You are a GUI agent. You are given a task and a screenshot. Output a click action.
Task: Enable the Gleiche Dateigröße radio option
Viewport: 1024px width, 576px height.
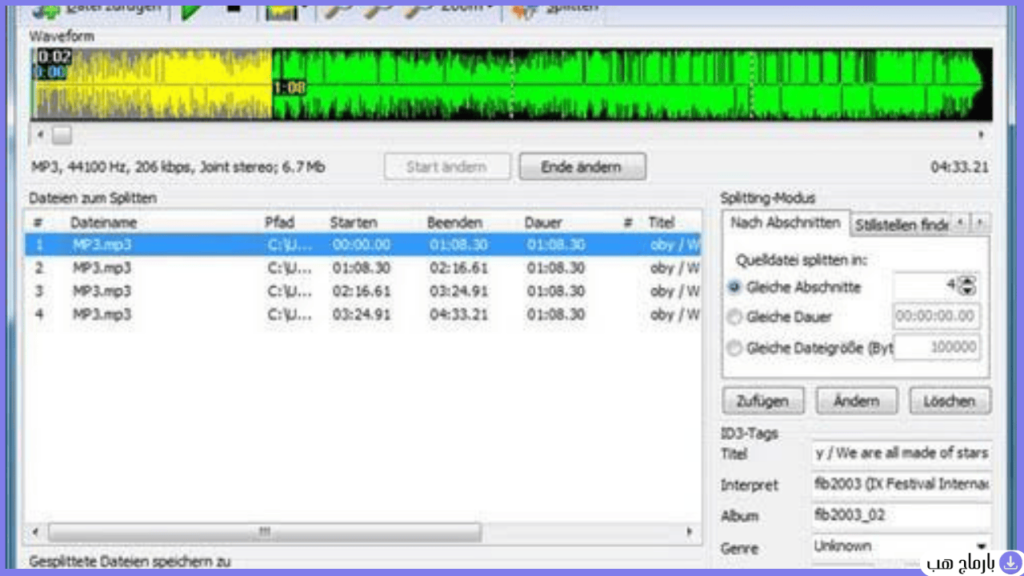click(734, 347)
